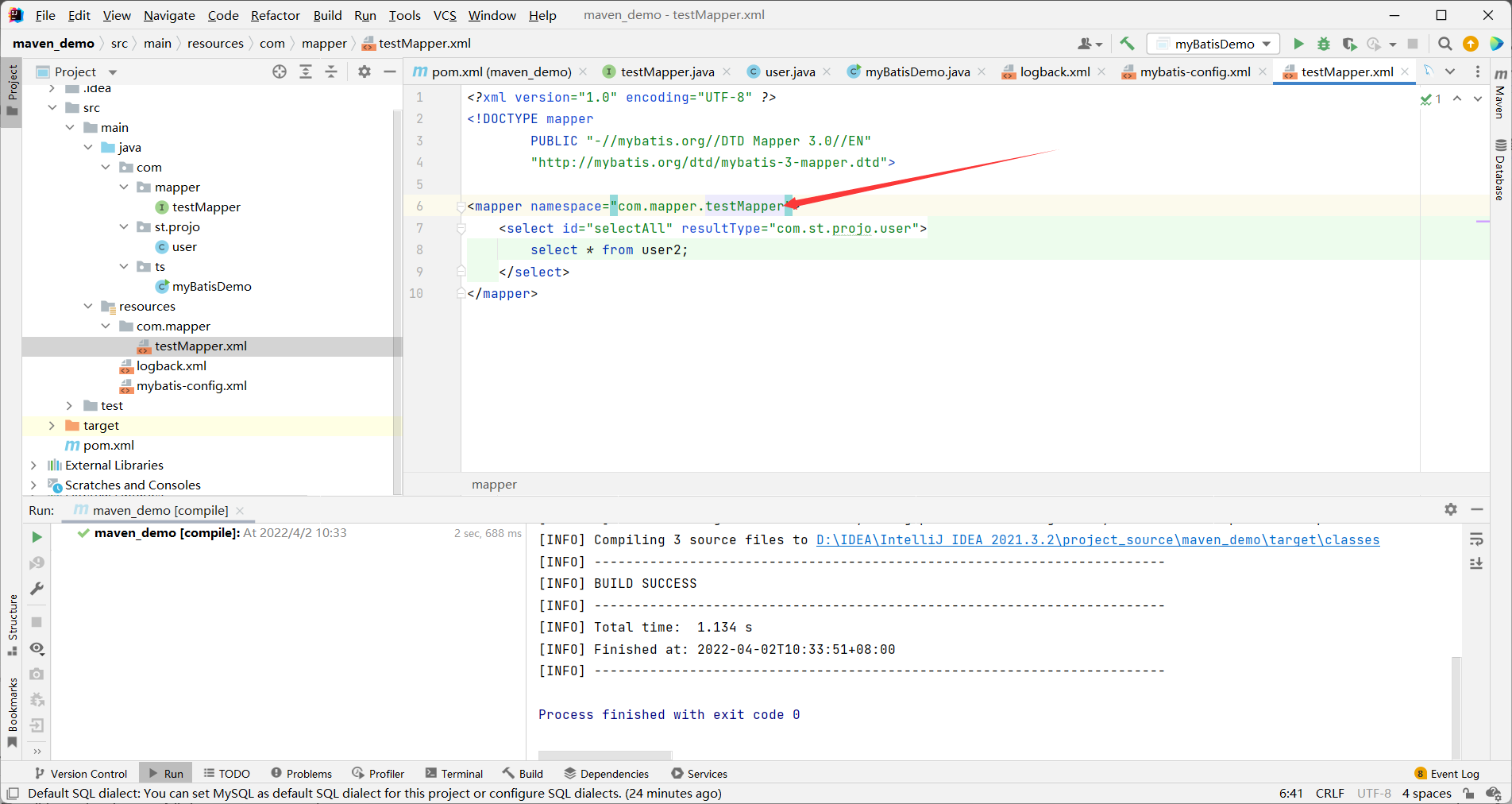
Task: Open the myBatisDemo run configuration dropdown
Action: tap(1213, 44)
